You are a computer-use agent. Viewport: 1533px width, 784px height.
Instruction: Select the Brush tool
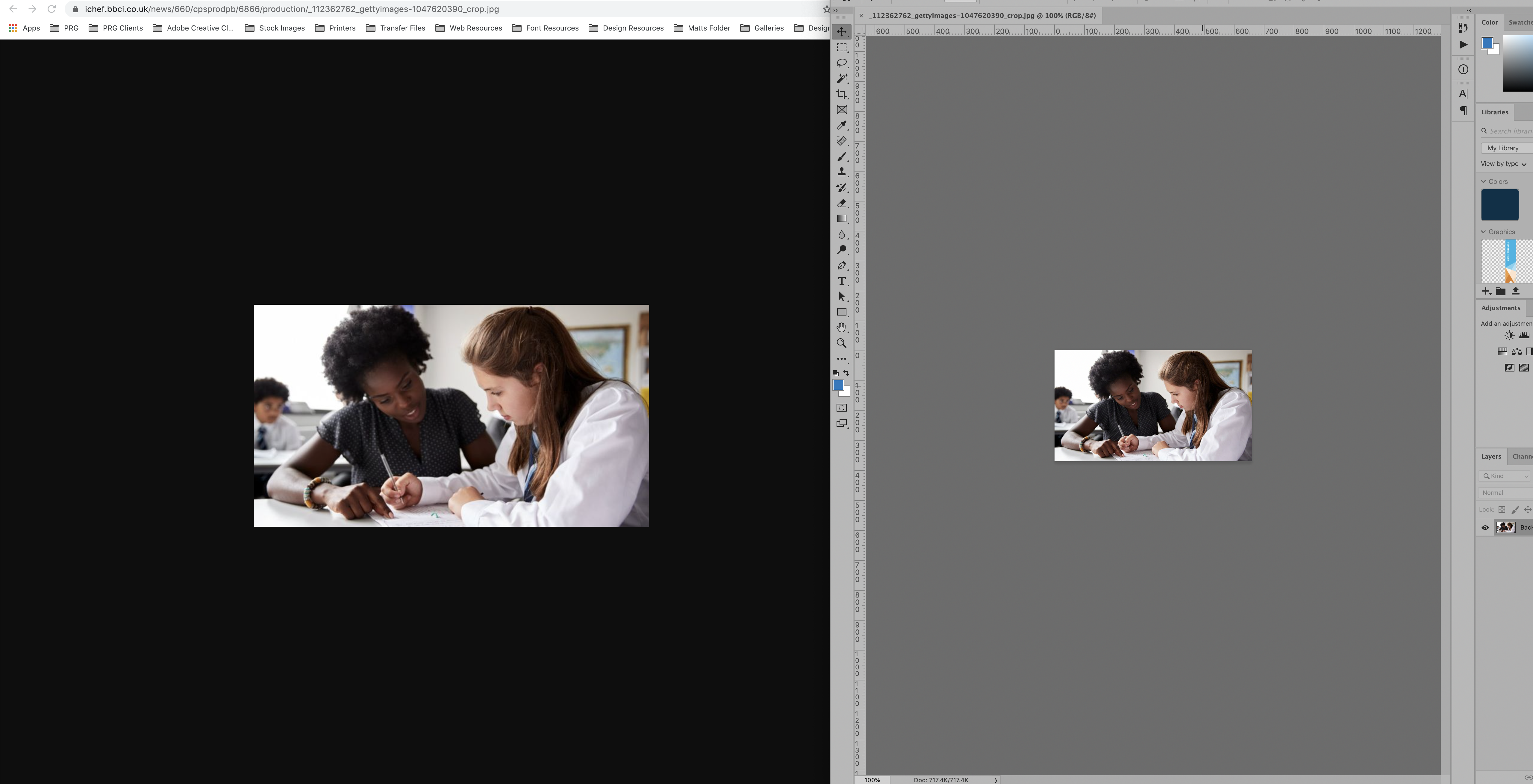pyautogui.click(x=841, y=157)
